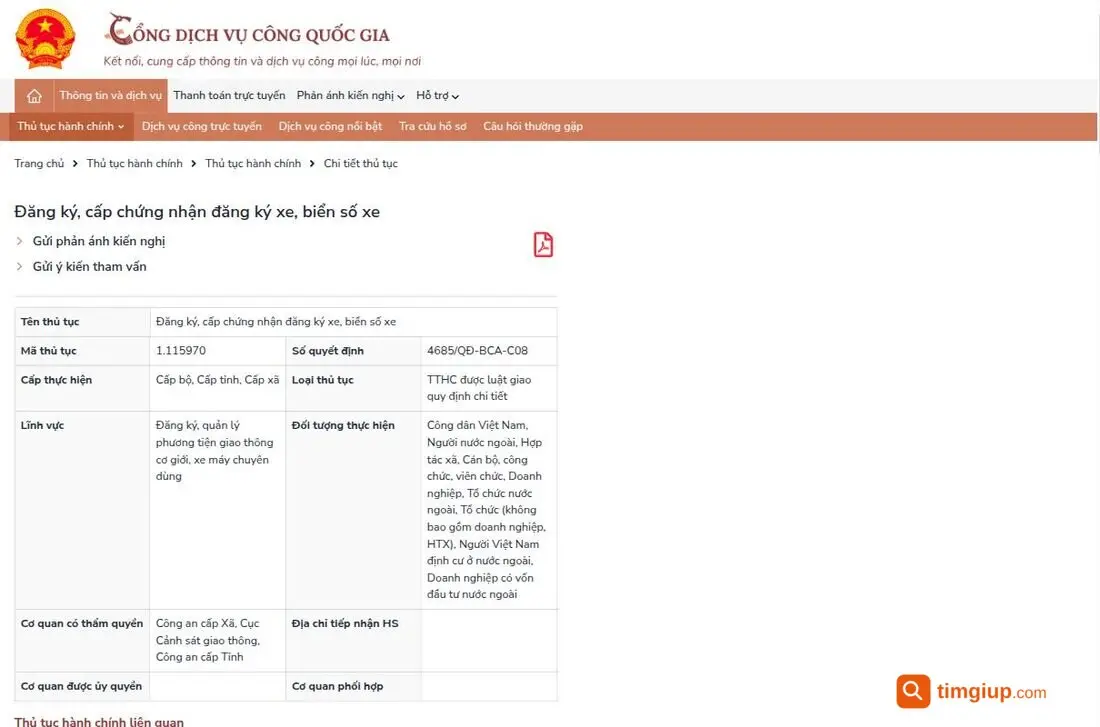Click the home icon in navigation bar
1100x727 pixels.
(34, 96)
